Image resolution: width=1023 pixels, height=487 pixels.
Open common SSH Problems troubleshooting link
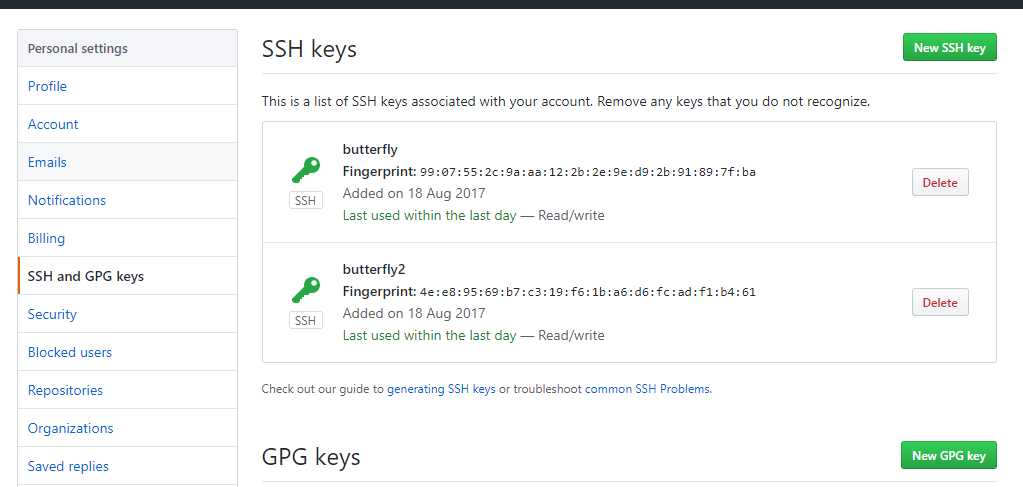click(648, 389)
